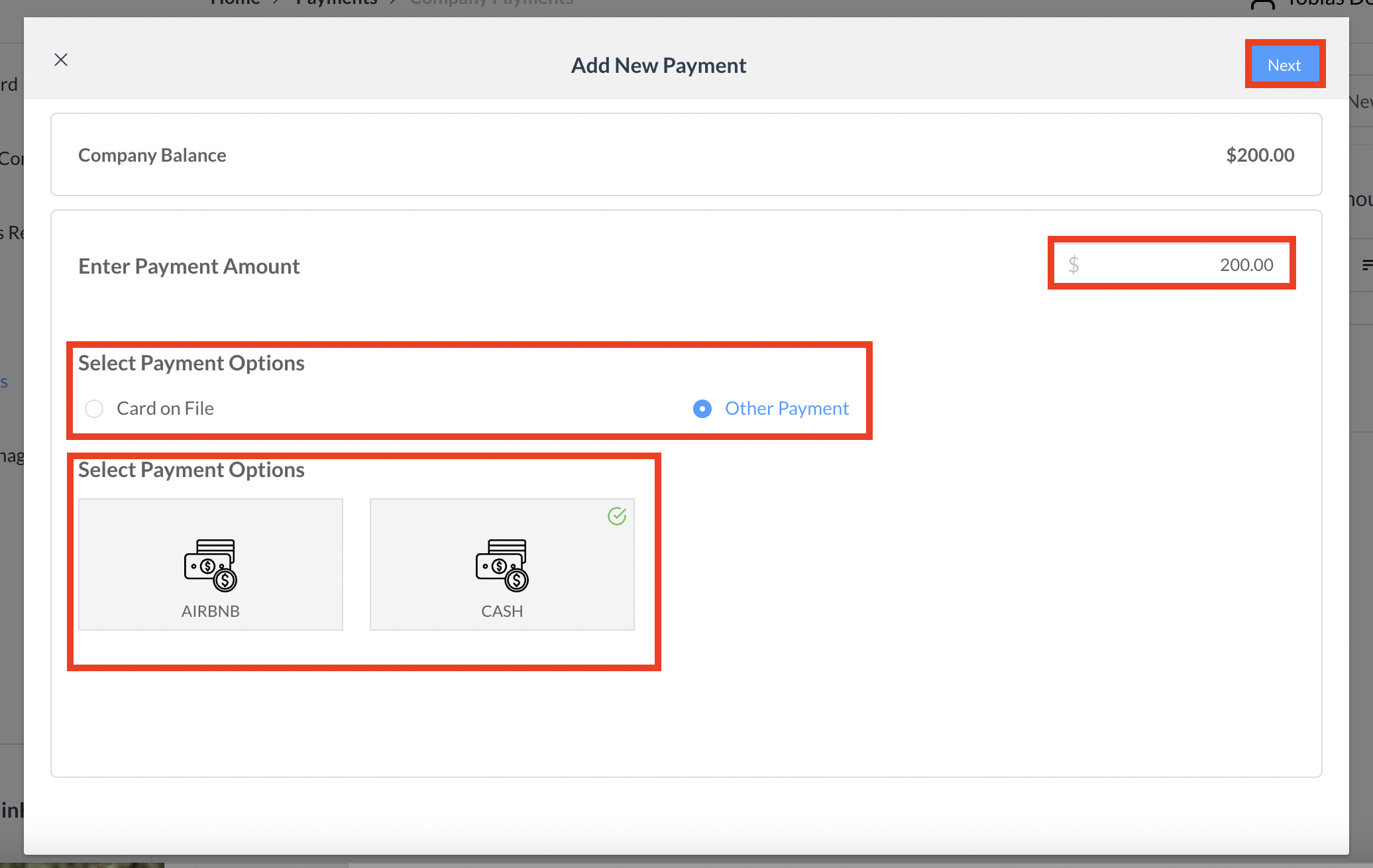Click the blue Next button
The height and width of the screenshot is (868, 1373).
coord(1284,65)
